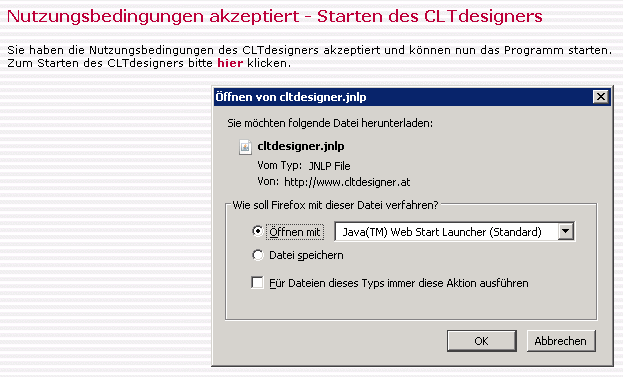Click the Nutzungsbedingungen akzeptiert page heading
The height and width of the screenshot is (377, 623).
275,17
